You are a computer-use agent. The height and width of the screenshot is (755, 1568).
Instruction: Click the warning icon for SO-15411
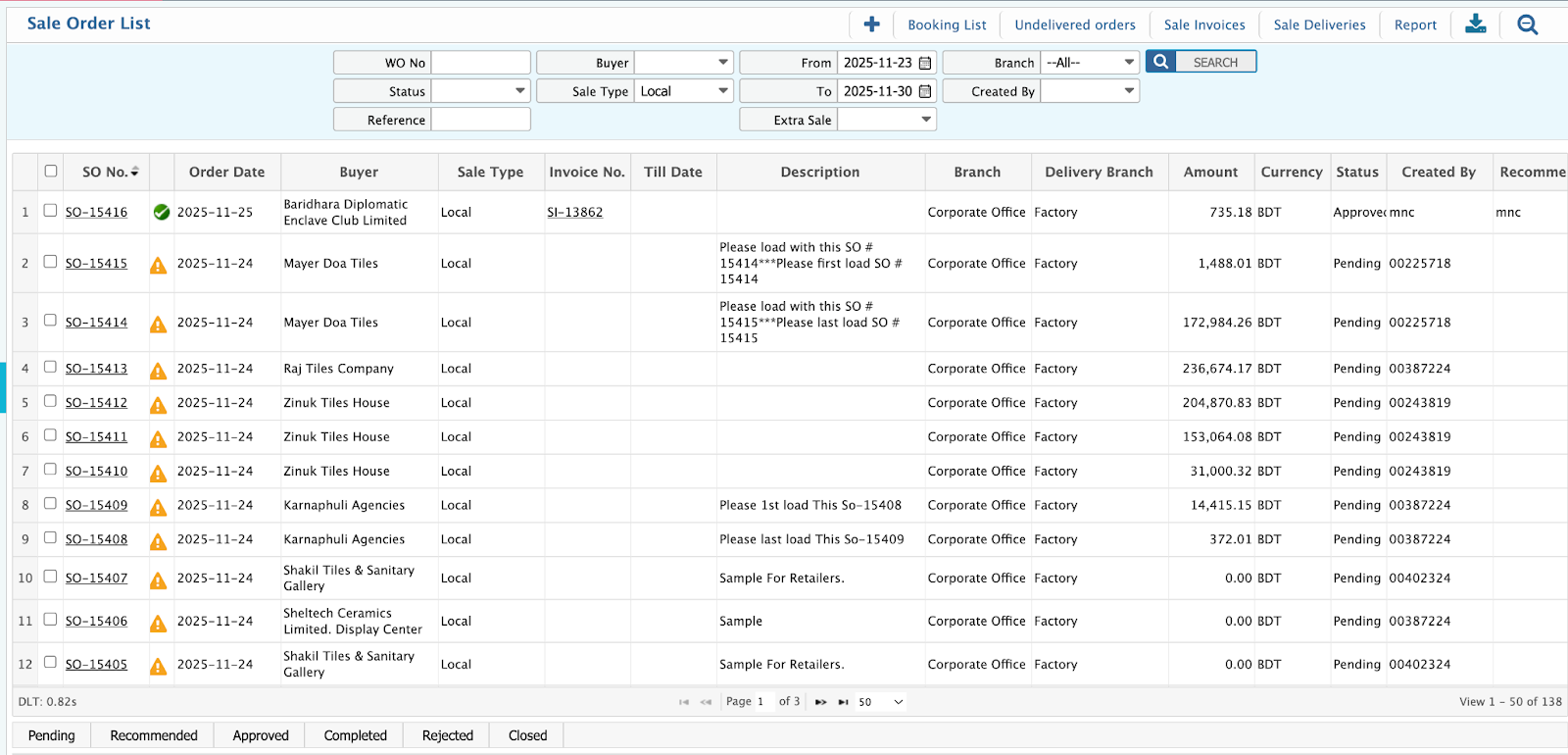(x=158, y=439)
